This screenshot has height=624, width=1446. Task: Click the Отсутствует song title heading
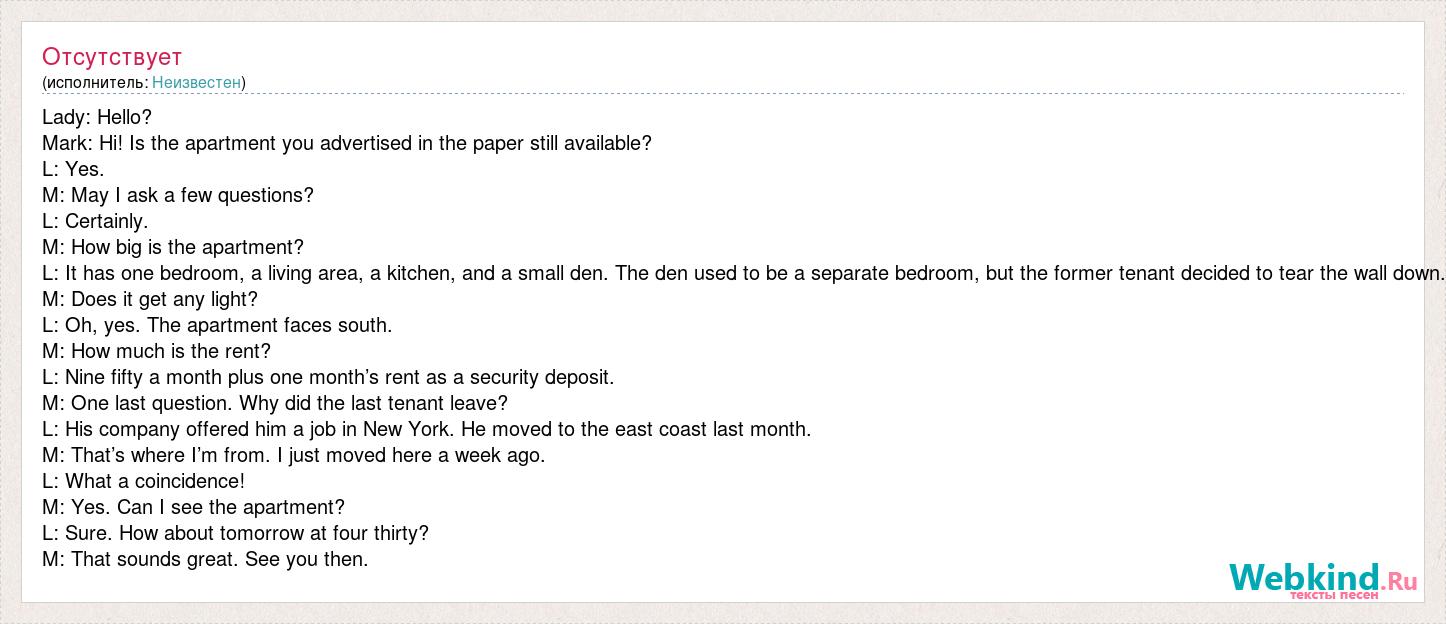point(112,56)
